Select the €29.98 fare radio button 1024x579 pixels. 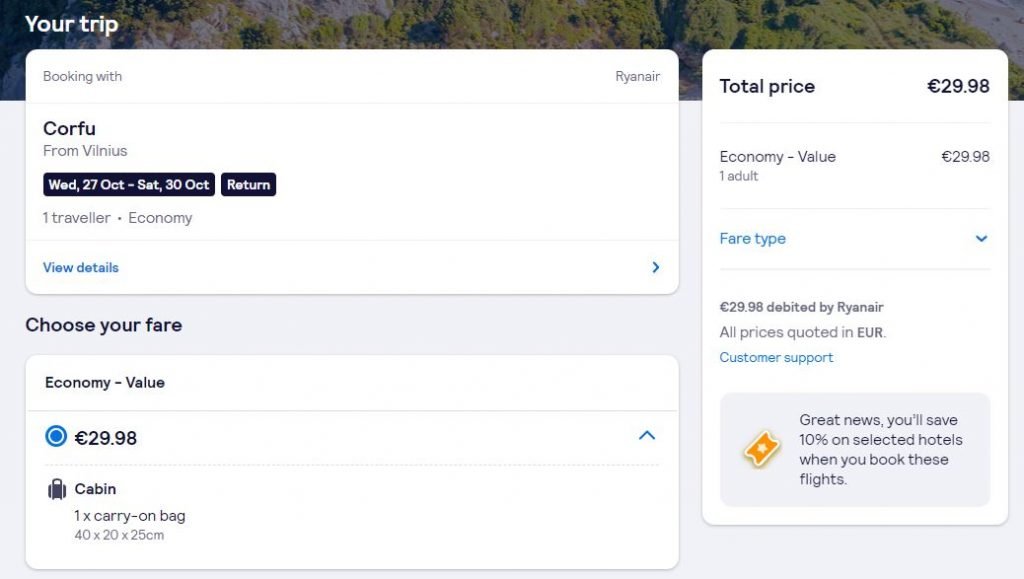(x=56, y=436)
